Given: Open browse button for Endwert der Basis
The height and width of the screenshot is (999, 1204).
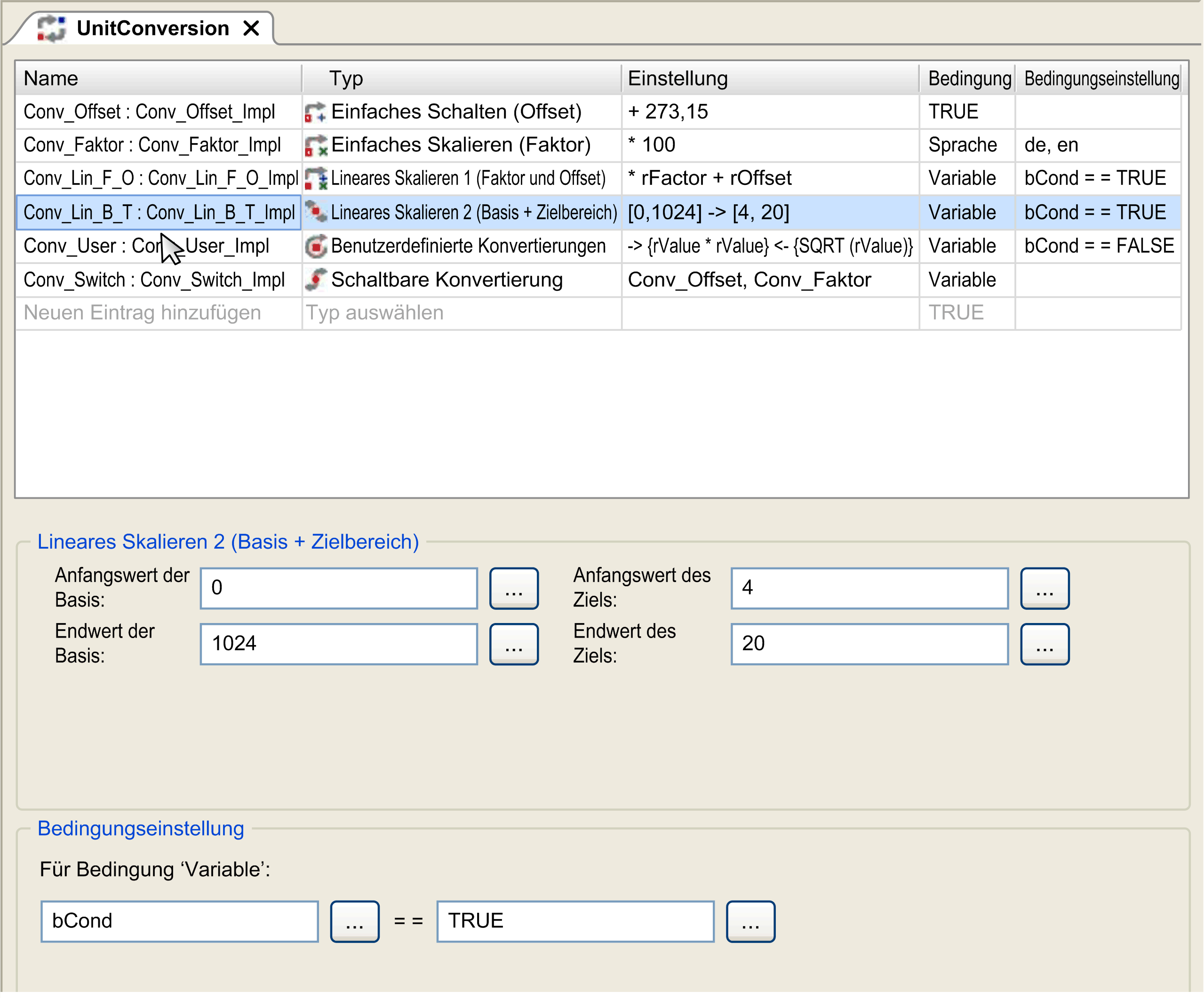Looking at the screenshot, I should click(513, 644).
